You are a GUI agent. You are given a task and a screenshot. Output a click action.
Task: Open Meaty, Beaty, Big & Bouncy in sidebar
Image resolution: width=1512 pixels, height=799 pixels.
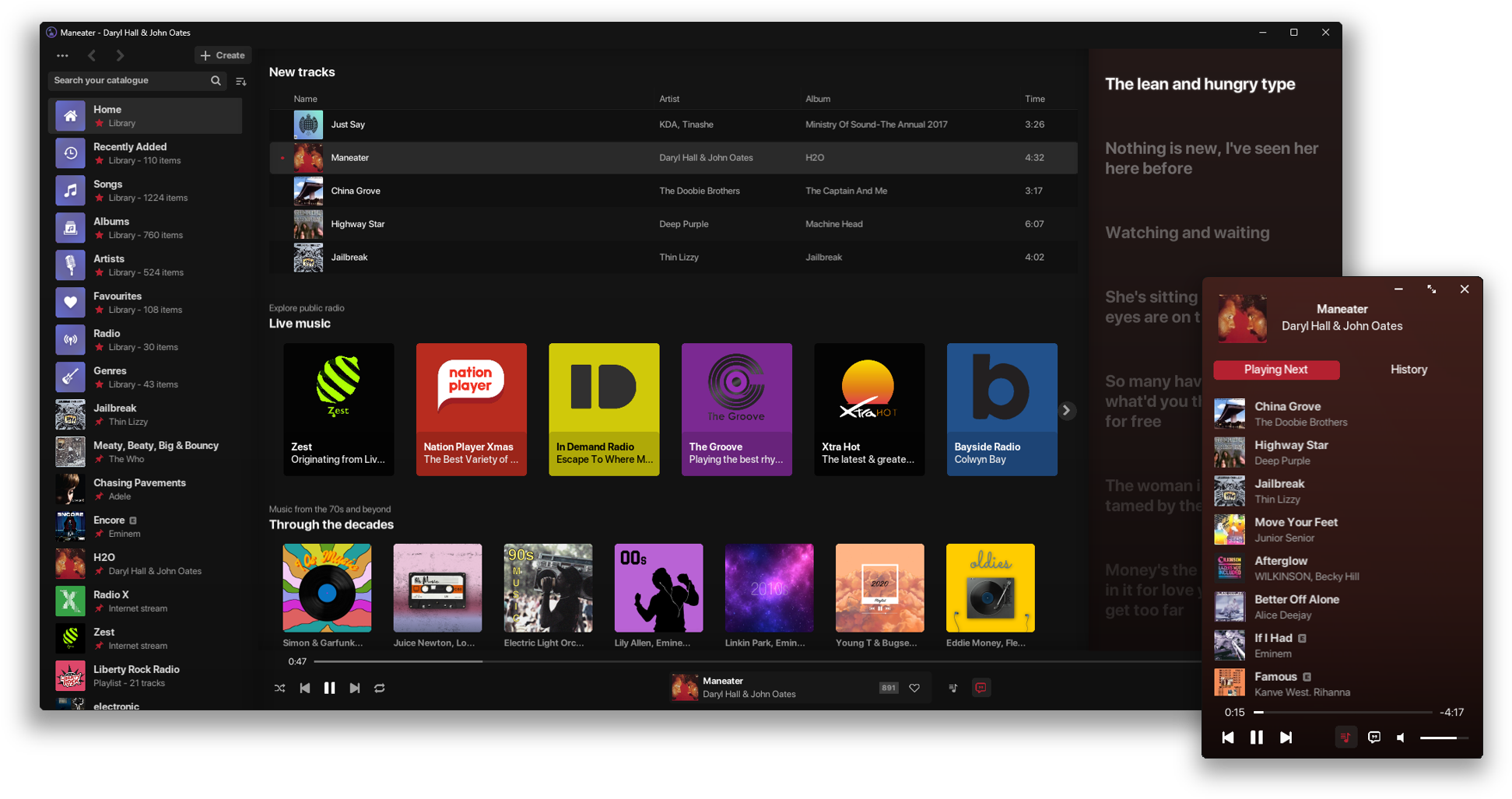pos(145,452)
